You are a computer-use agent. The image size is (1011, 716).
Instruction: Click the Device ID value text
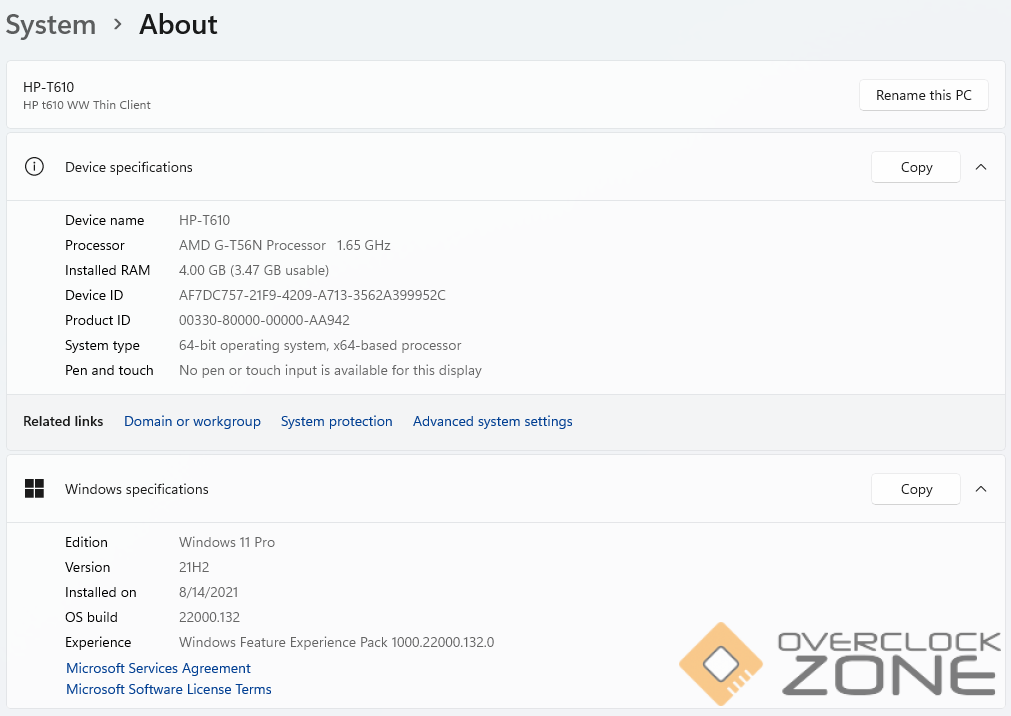[312, 295]
